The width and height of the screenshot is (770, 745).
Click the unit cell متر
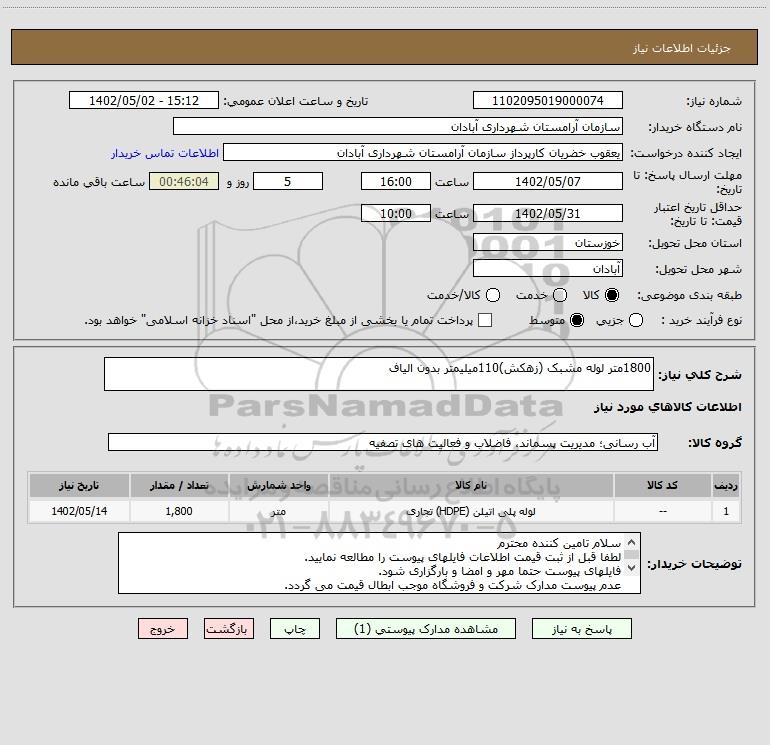point(278,511)
